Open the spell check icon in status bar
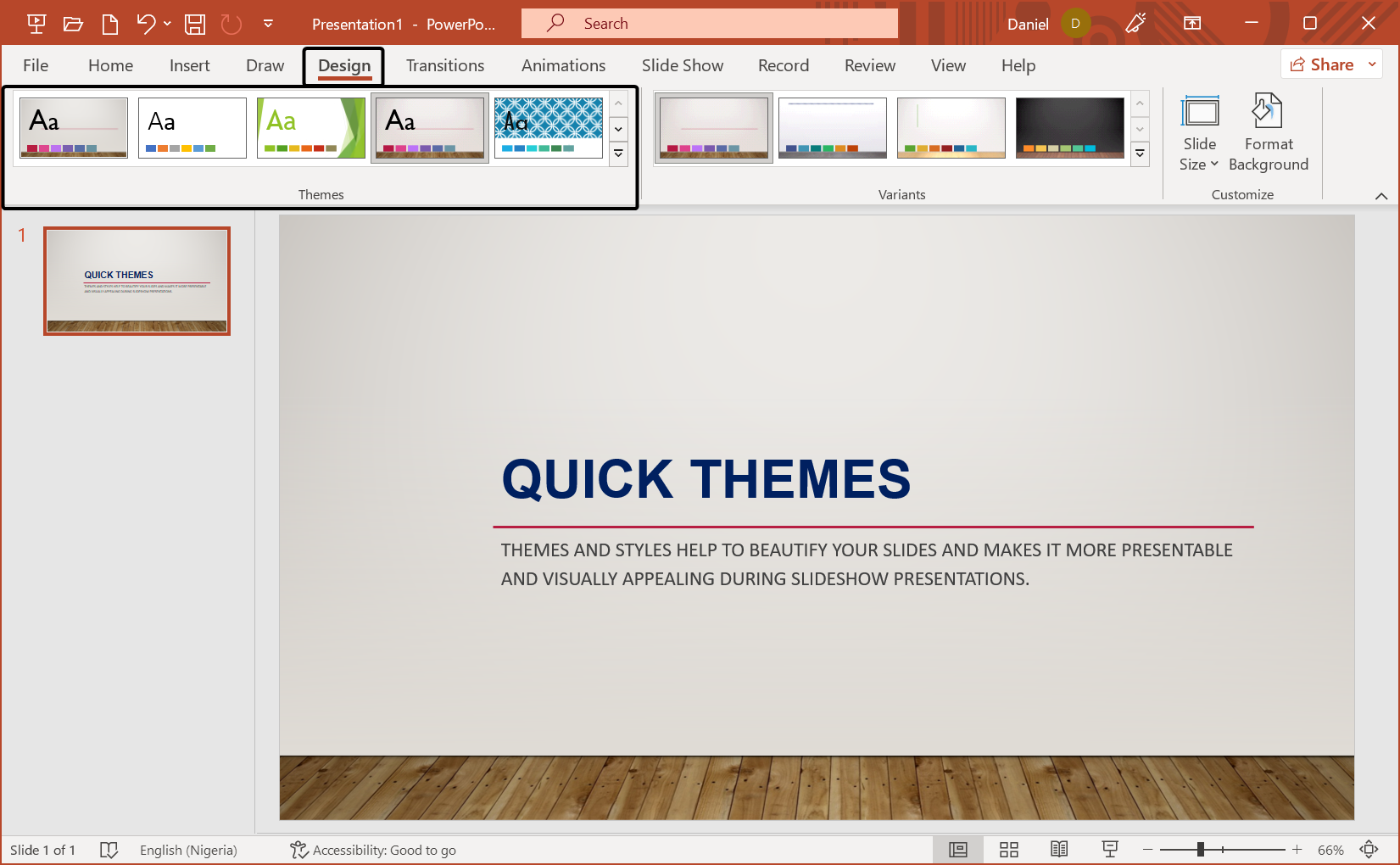The height and width of the screenshot is (865, 1400). coord(109,850)
